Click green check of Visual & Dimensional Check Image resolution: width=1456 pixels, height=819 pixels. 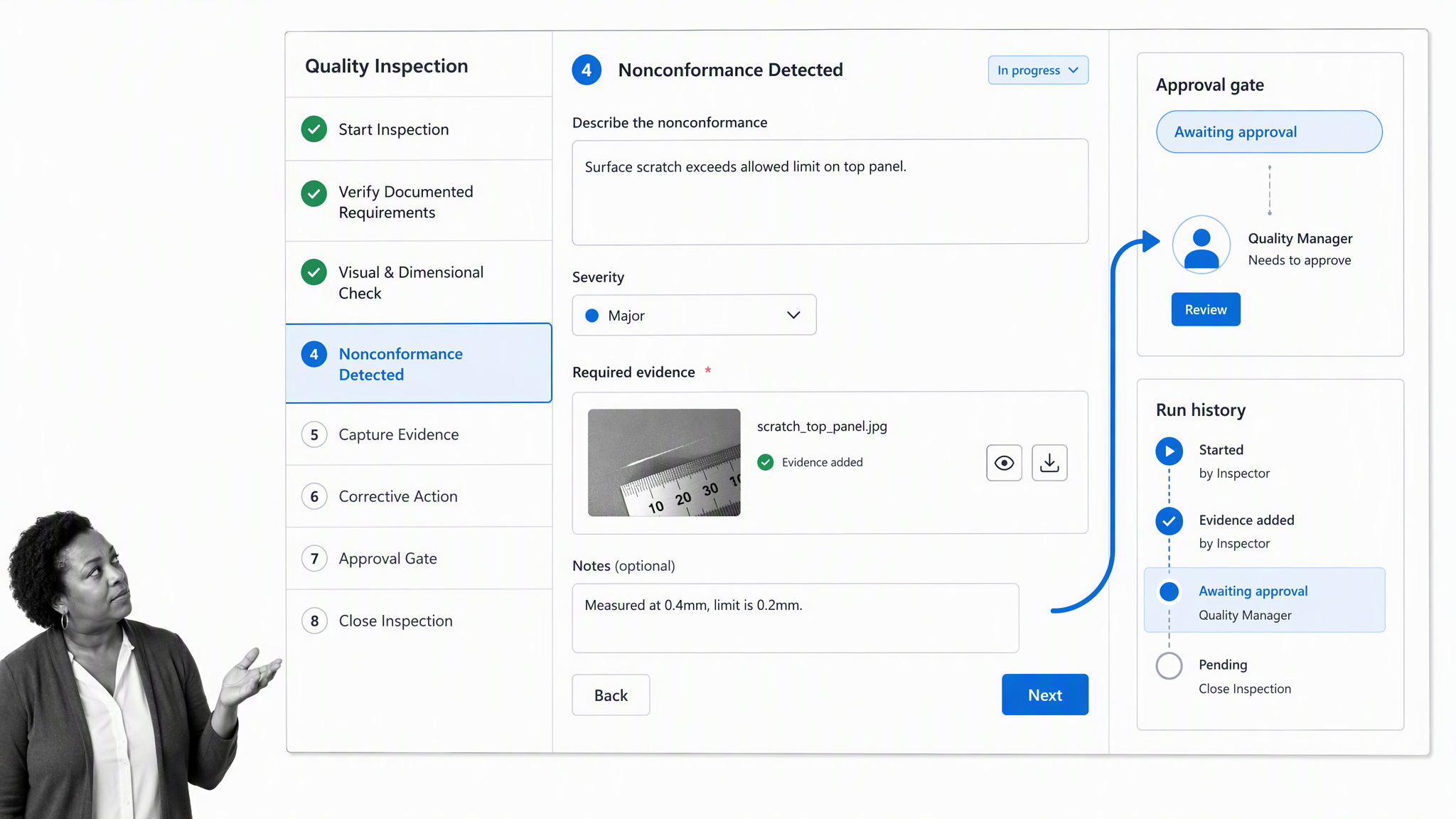click(x=314, y=272)
